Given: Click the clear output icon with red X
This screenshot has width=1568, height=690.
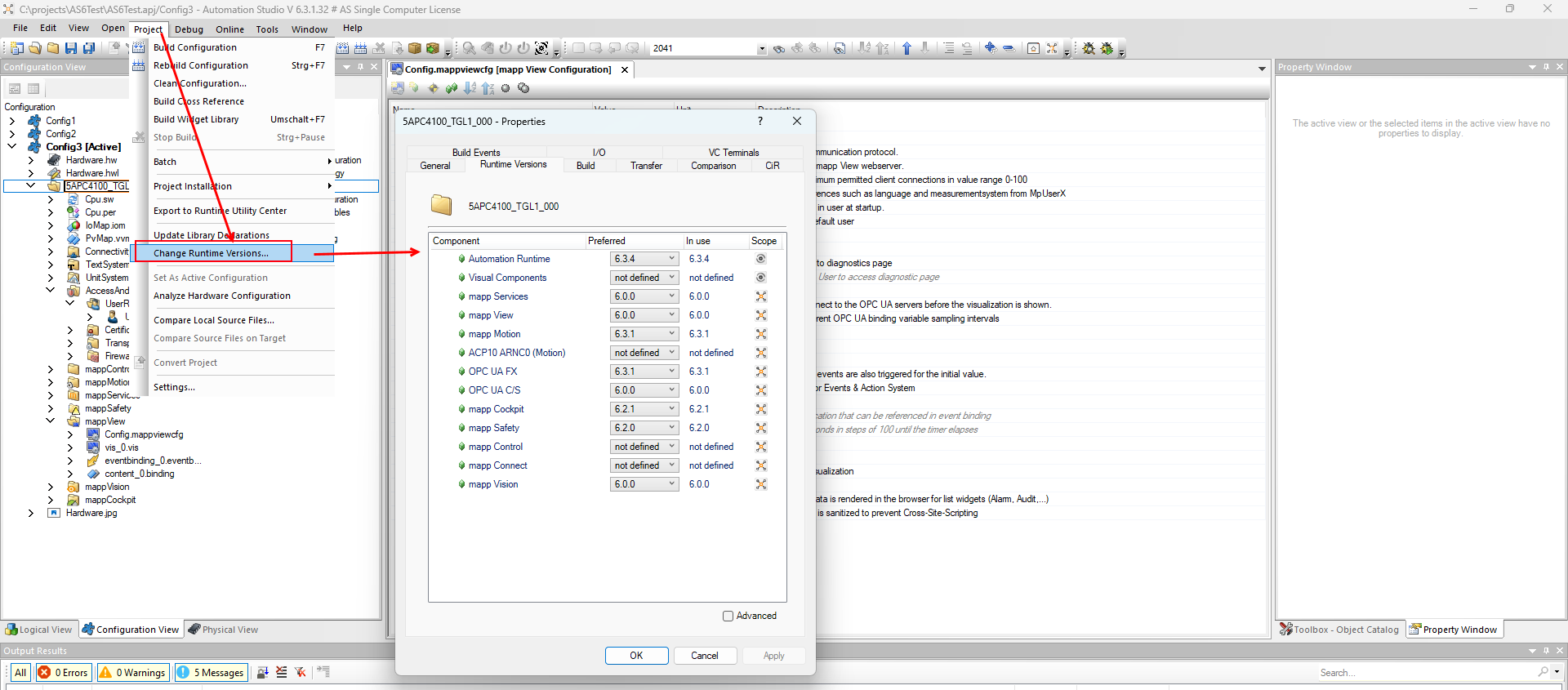Looking at the screenshot, I should pos(282,672).
